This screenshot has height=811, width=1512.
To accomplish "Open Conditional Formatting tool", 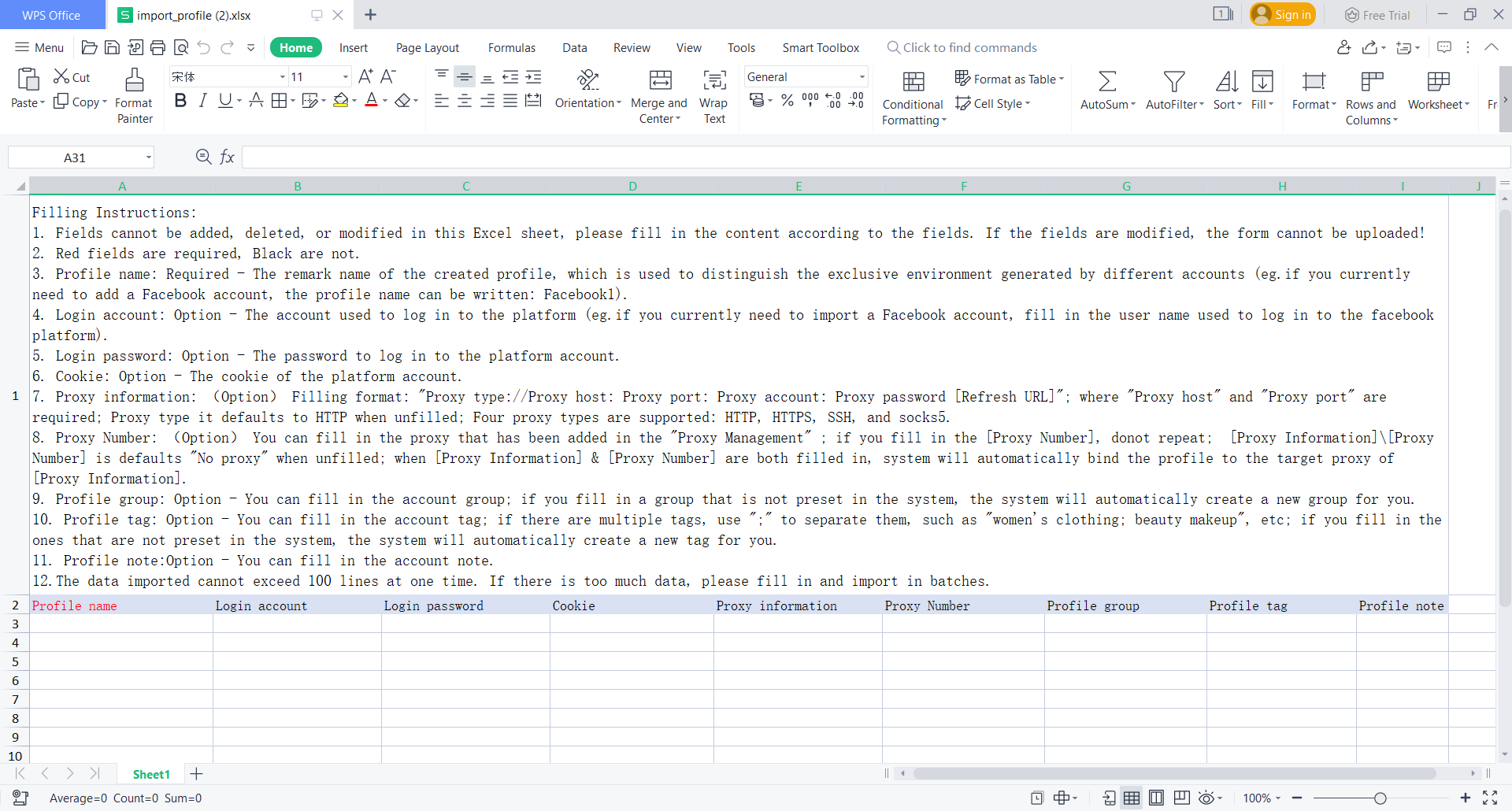I will point(913,82).
